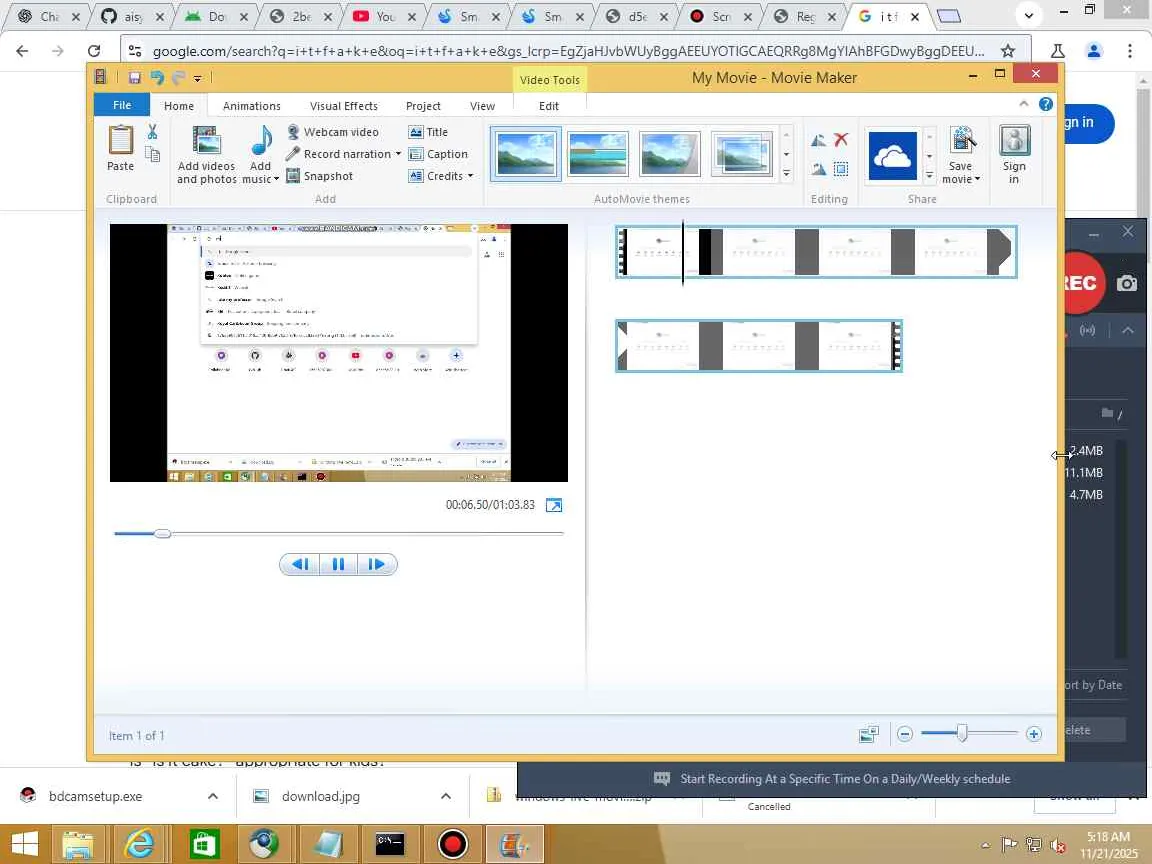
Task: Share movie to OneDrive cloud
Action: (x=893, y=156)
